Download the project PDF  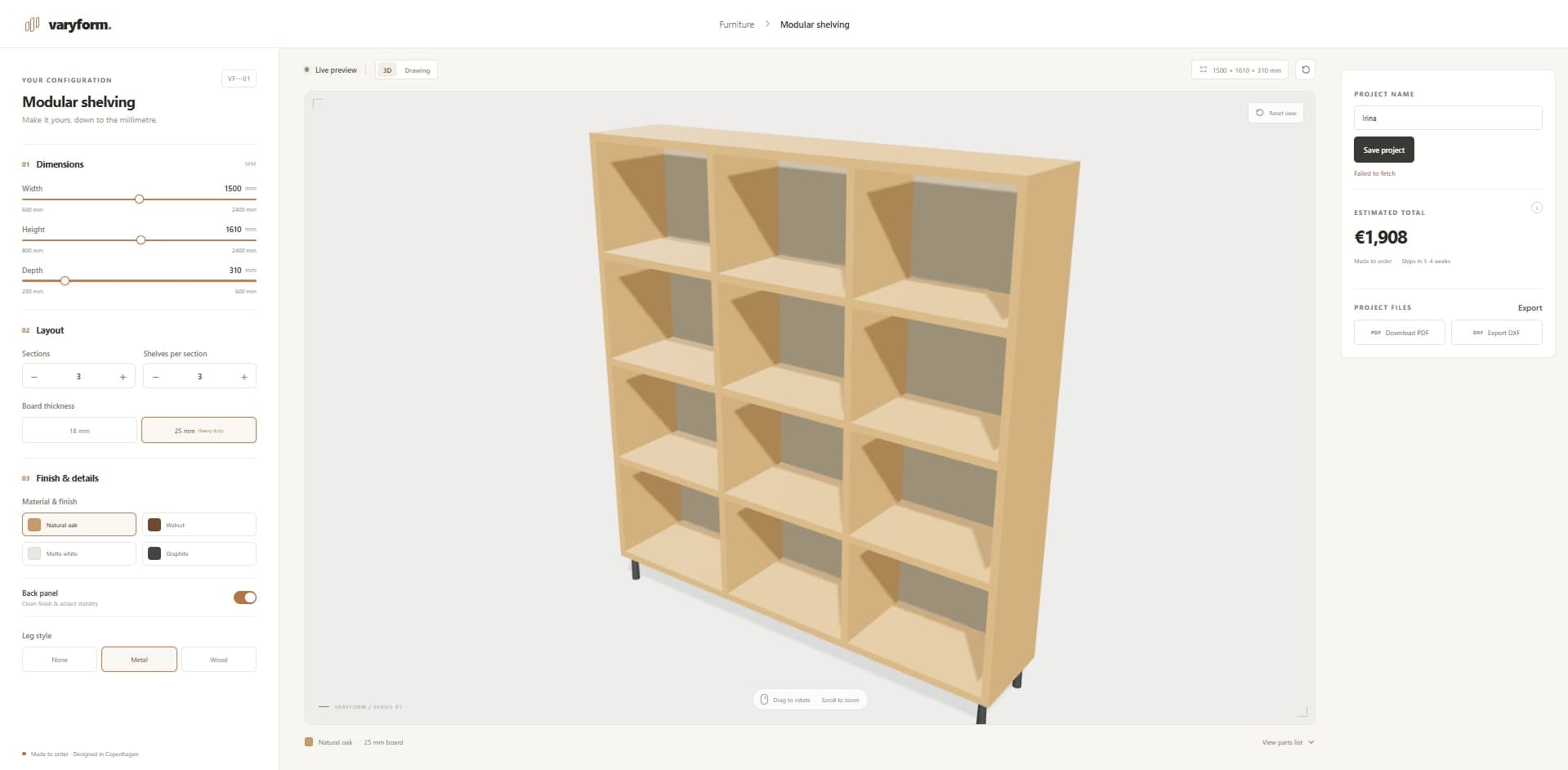click(1399, 333)
